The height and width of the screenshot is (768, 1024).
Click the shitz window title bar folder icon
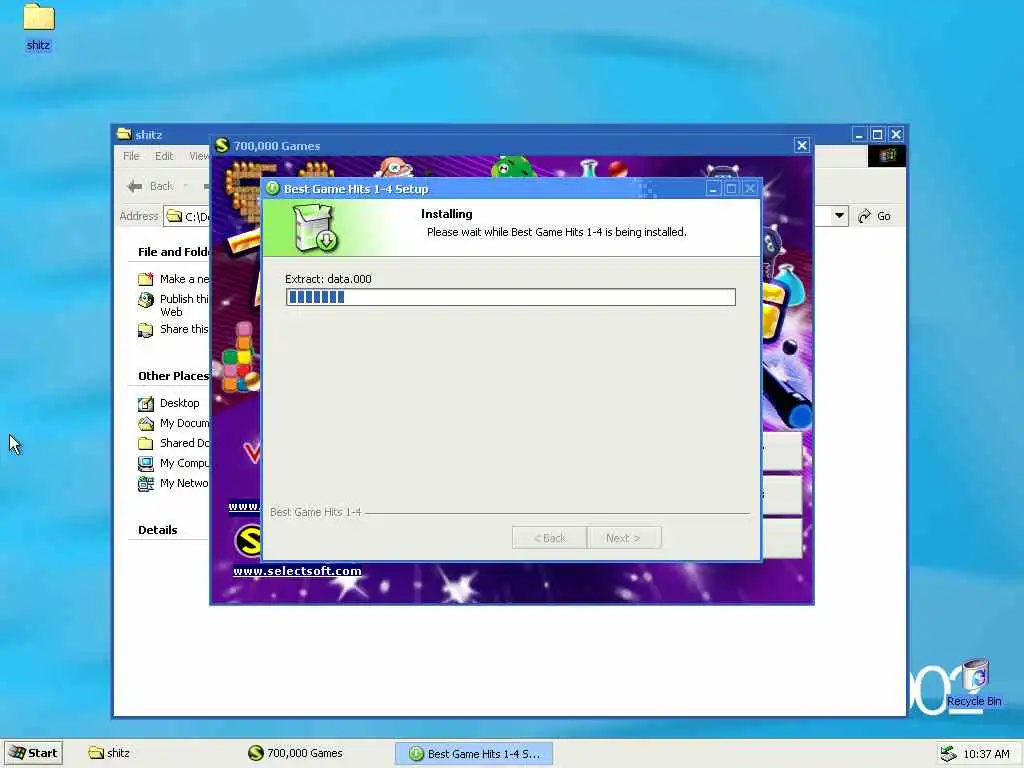click(123, 134)
